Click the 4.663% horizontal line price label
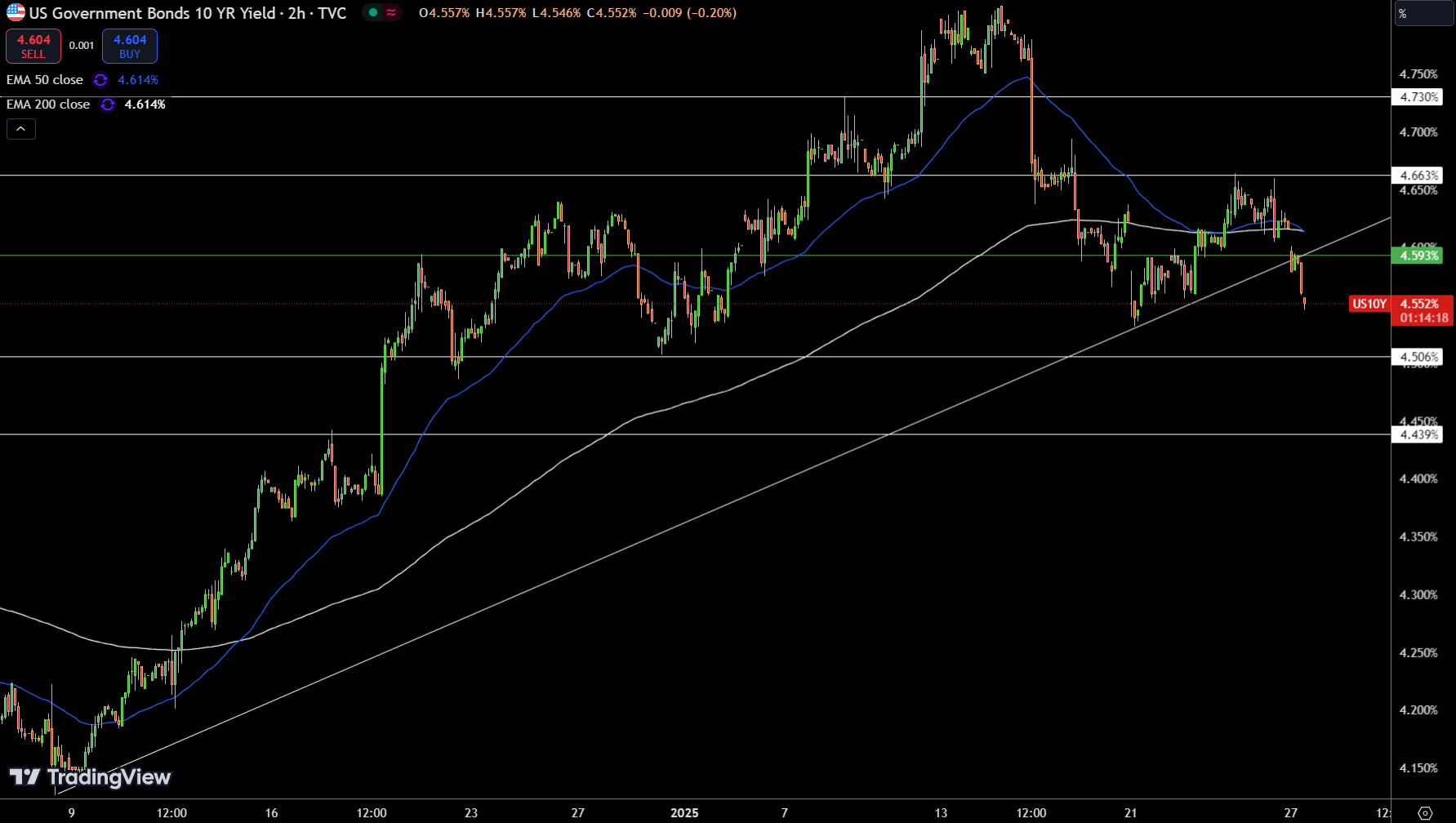 [x=1418, y=176]
